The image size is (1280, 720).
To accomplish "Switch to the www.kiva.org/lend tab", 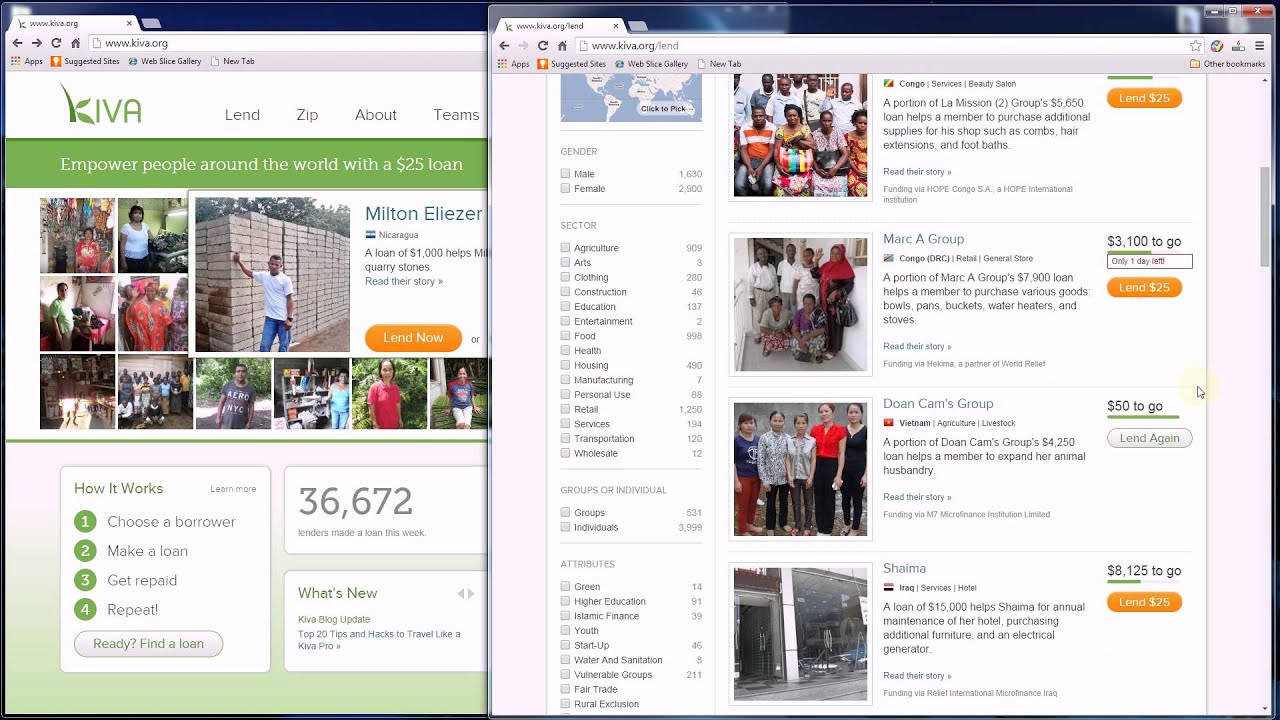I will click(560, 25).
